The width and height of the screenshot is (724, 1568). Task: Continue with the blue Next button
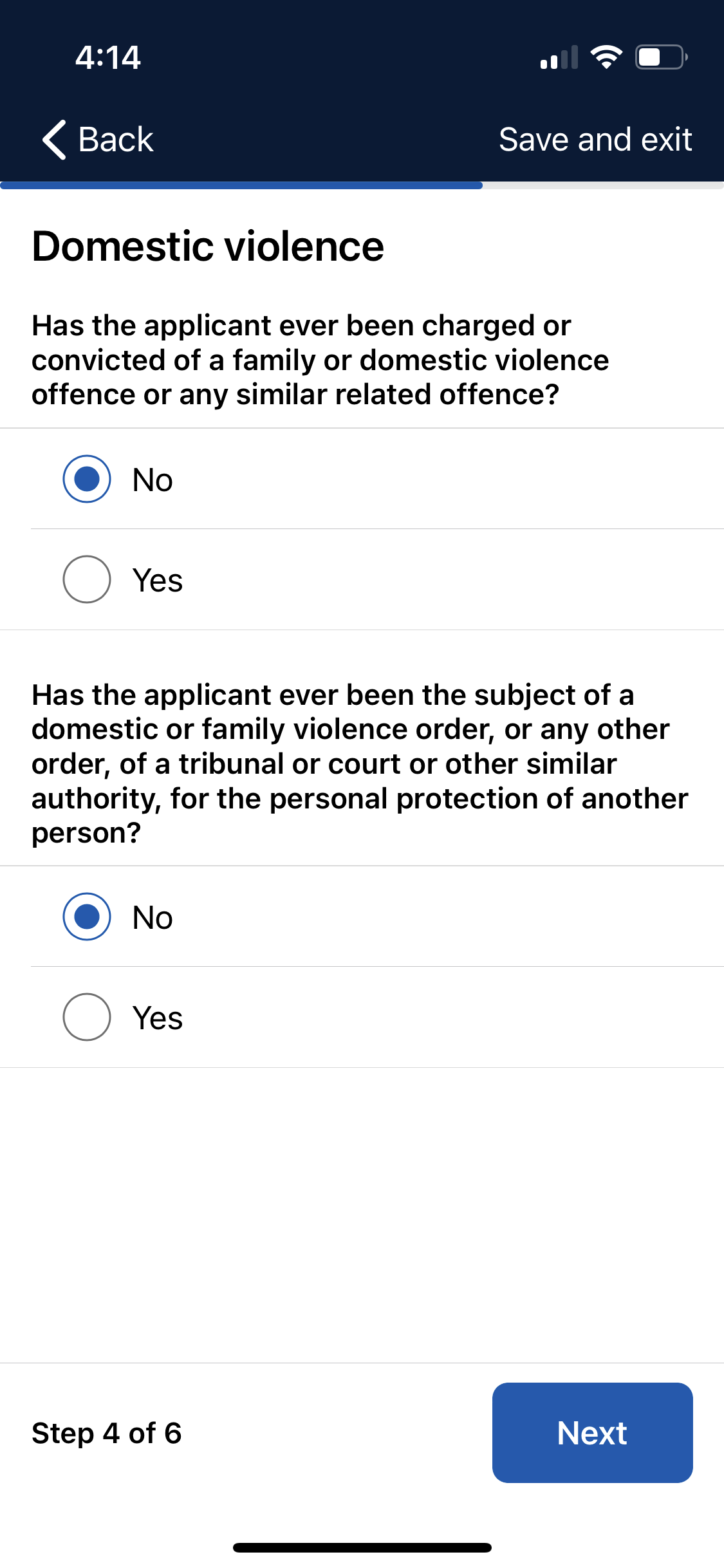593,1433
